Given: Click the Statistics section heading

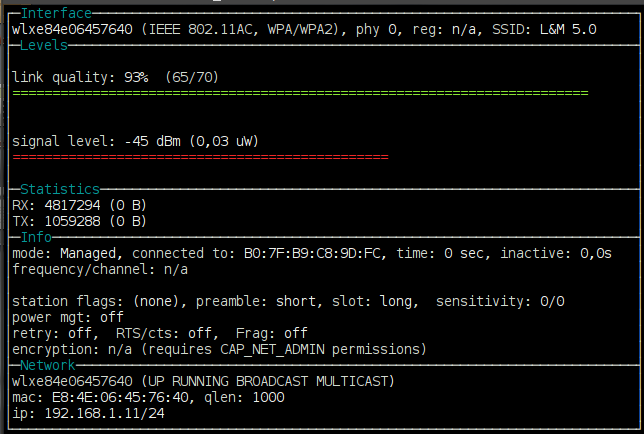Looking at the screenshot, I should (x=60, y=189).
